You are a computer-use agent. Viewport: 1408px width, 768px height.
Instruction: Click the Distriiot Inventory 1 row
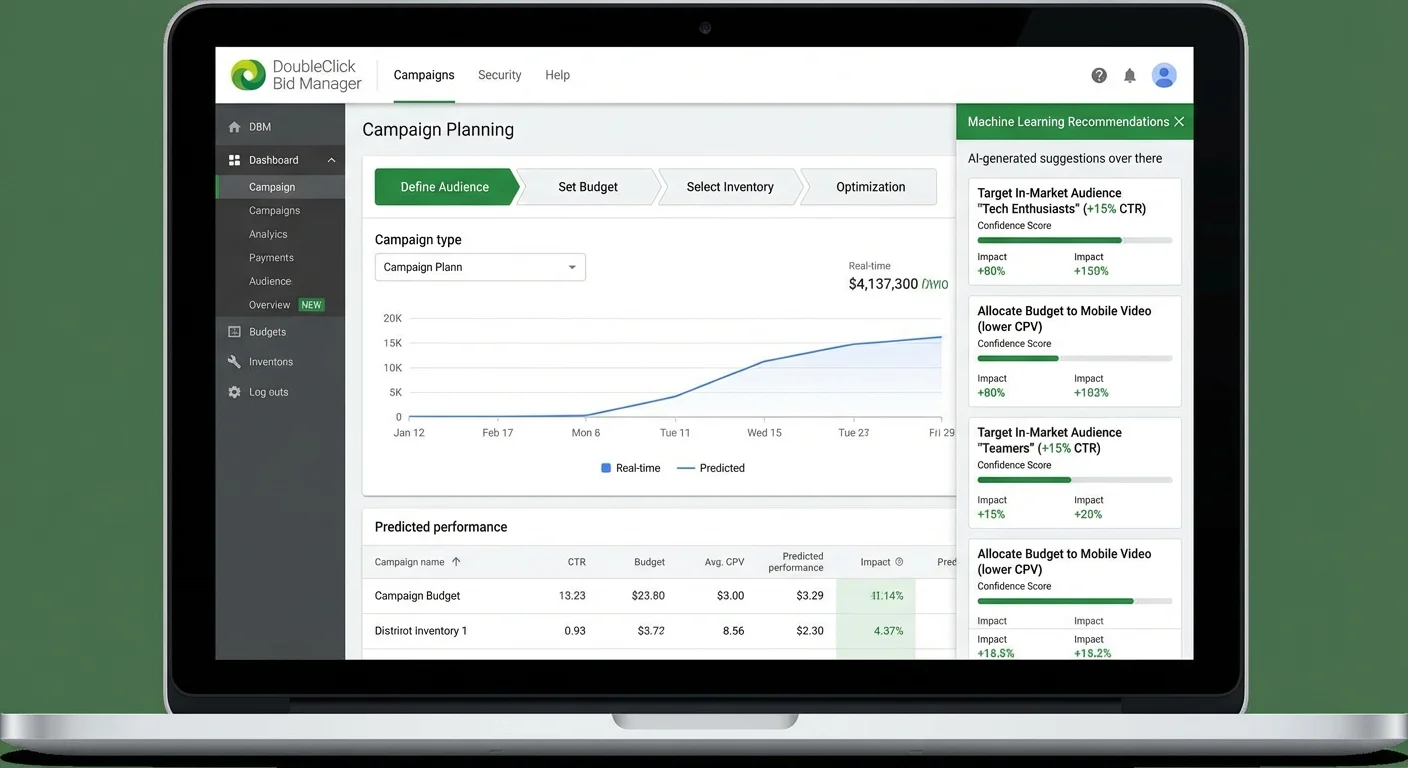659,631
